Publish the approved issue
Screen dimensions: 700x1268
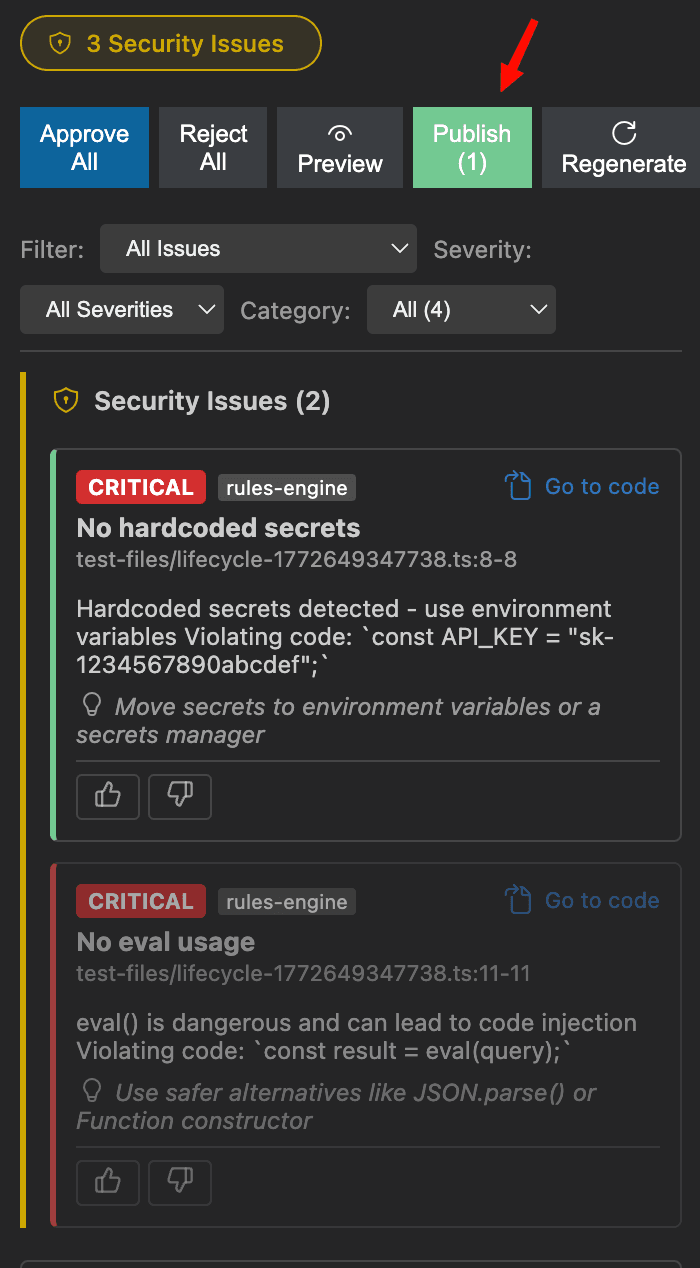(x=471, y=147)
